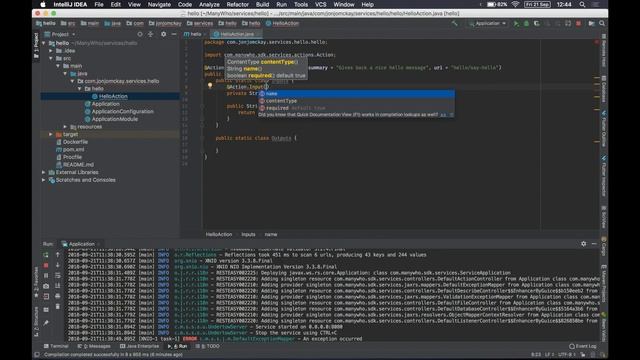
Task: Click the yellow intention lightbulb in editor
Action: point(210,86)
